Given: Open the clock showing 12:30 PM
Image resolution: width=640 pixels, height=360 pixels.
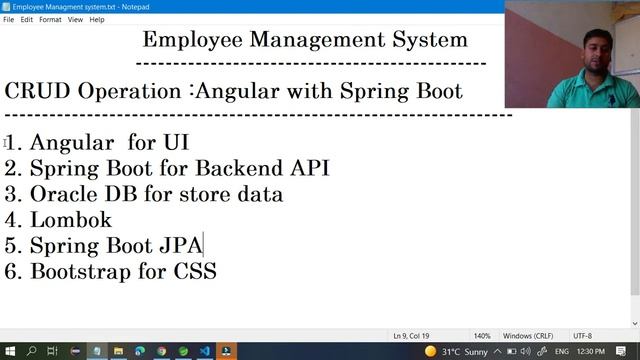Looking at the screenshot, I should 591,351.
